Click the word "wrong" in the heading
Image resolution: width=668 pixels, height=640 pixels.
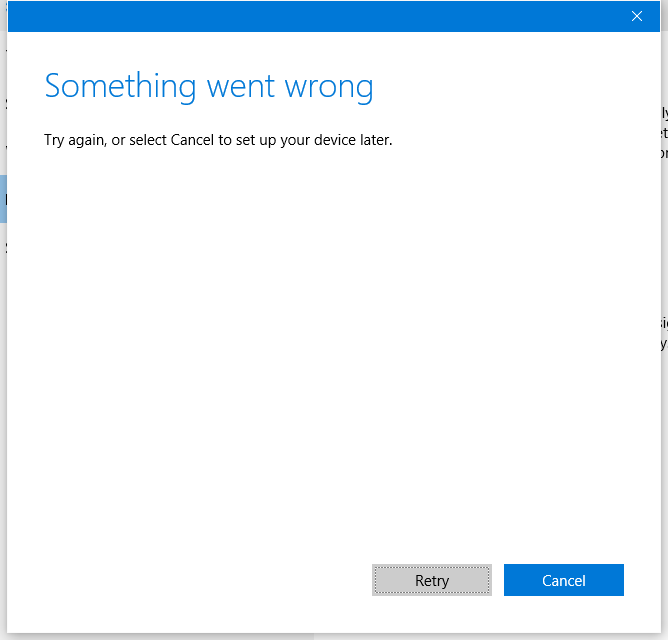(328, 87)
